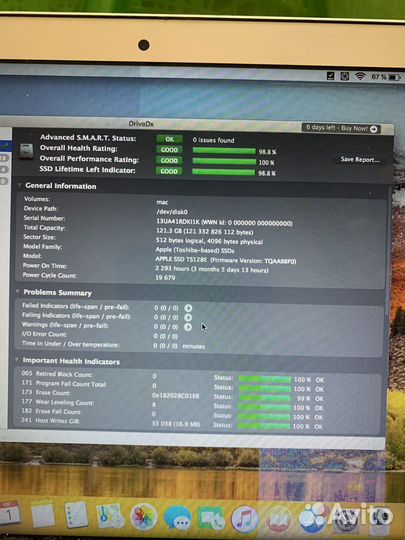Click the Save Report... button
The width and height of the screenshot is (405, 540).
point(360,159)
